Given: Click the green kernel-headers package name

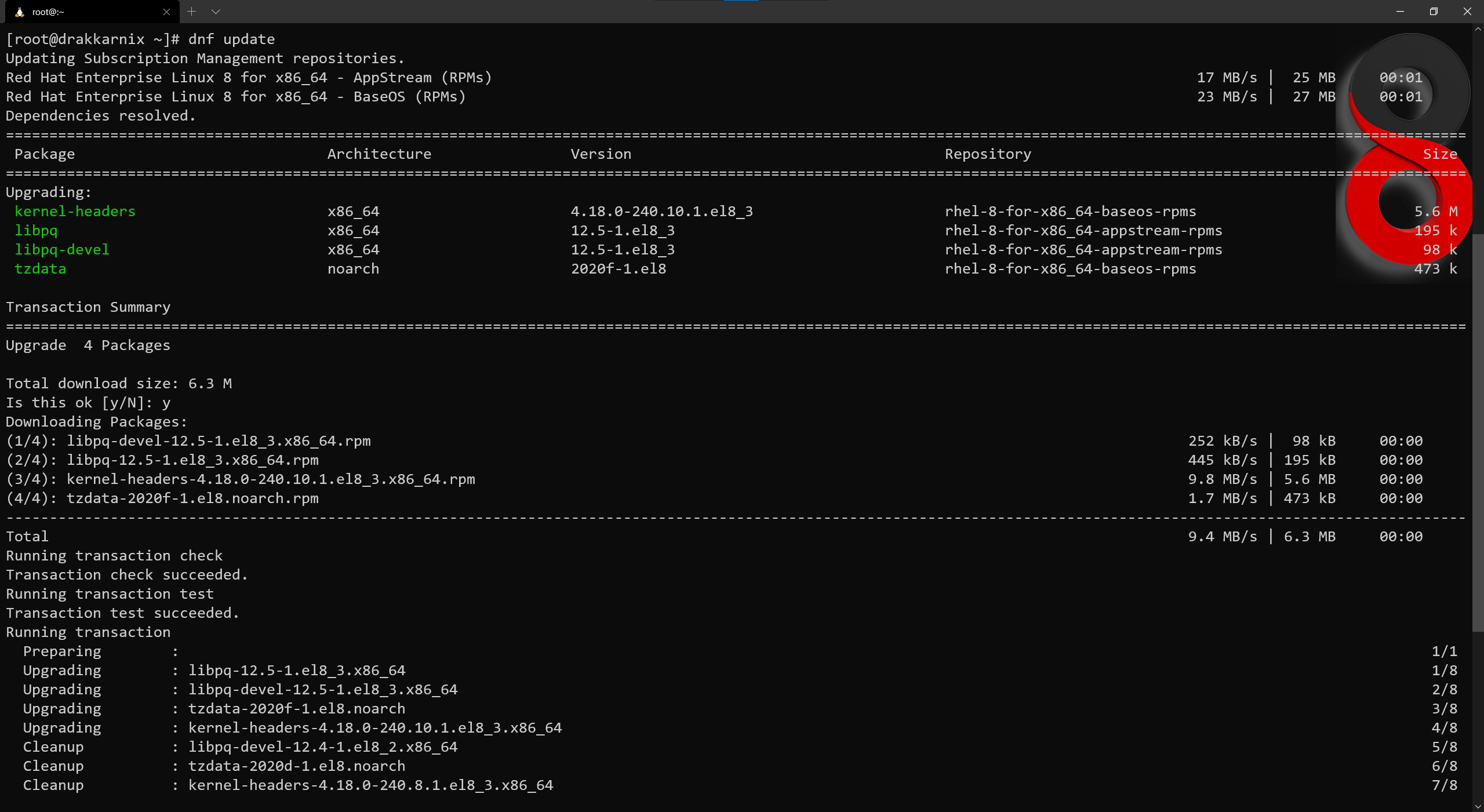Looking at the screenshot, I should [75, 212].
